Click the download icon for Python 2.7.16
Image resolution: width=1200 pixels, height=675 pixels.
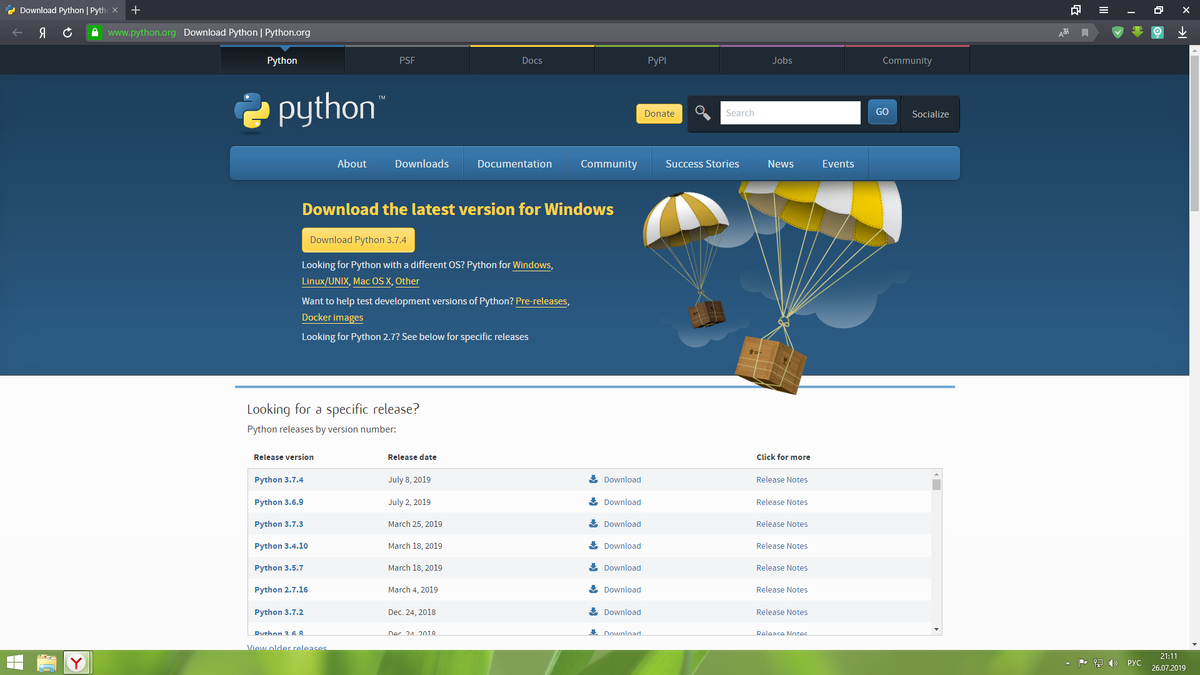click(x=593, y=589)
